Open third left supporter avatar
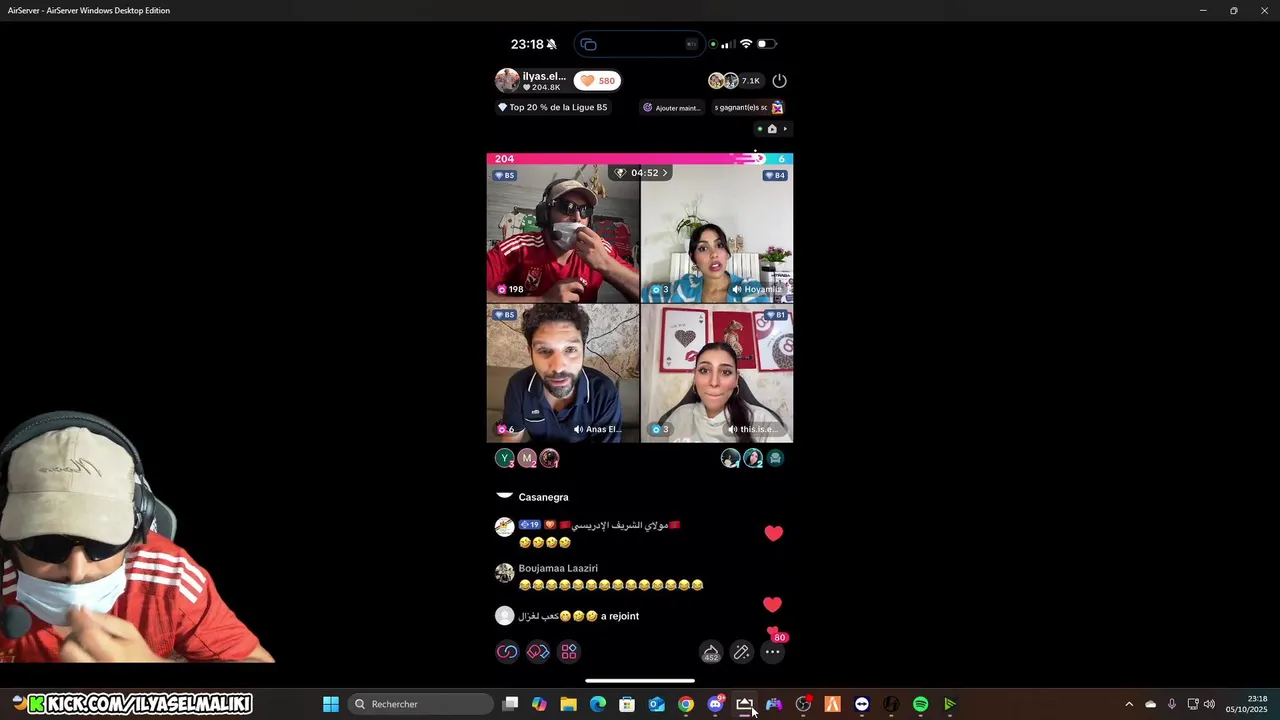 [x=549, y=458]
